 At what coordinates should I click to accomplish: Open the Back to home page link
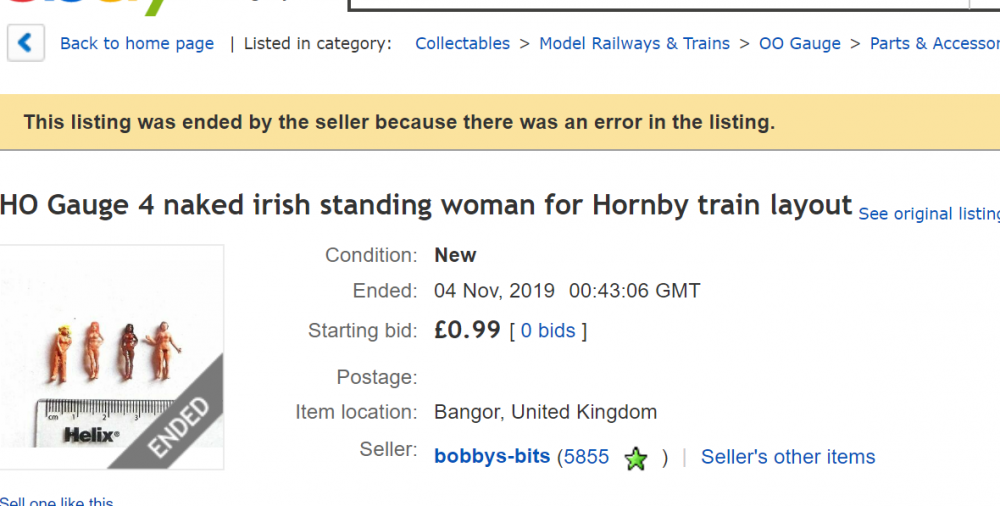[x=137, y=43]
